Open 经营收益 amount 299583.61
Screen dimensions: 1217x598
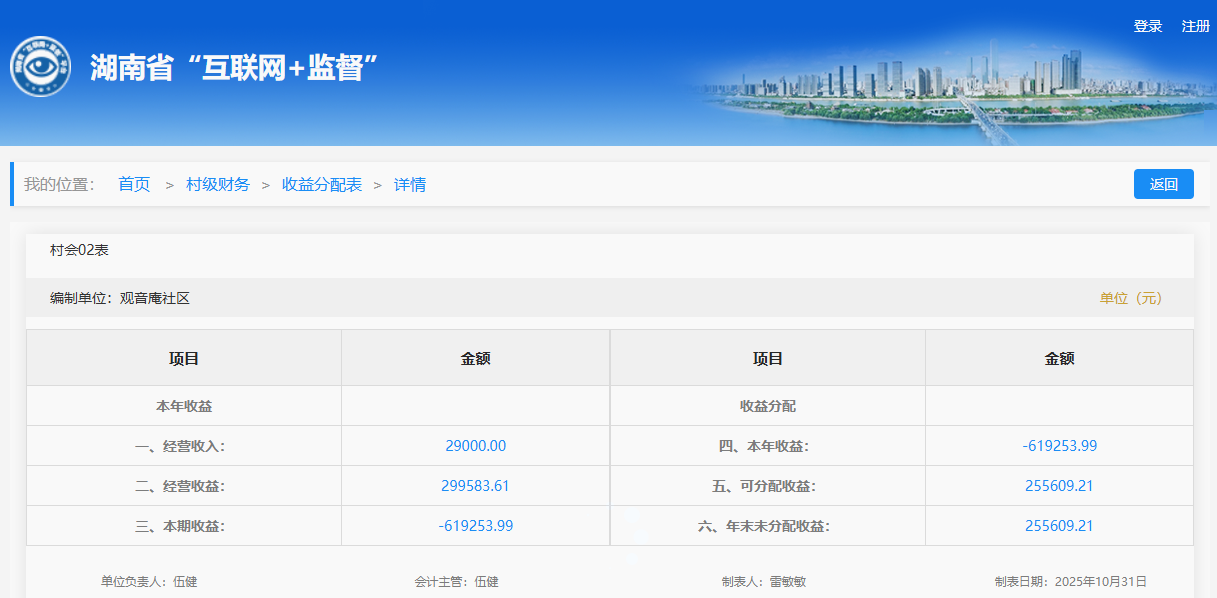click(475, 486)
